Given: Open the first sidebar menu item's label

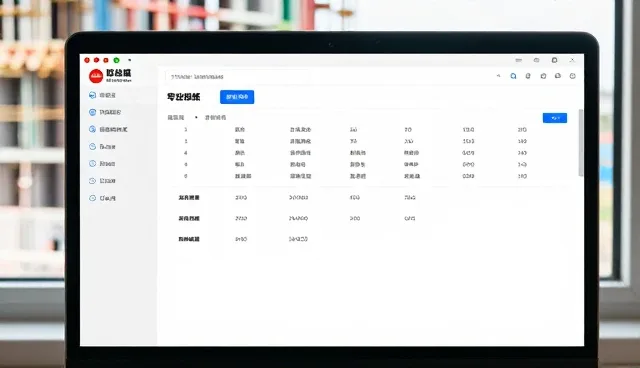Looking at the screenshot, I should point(108,95).
